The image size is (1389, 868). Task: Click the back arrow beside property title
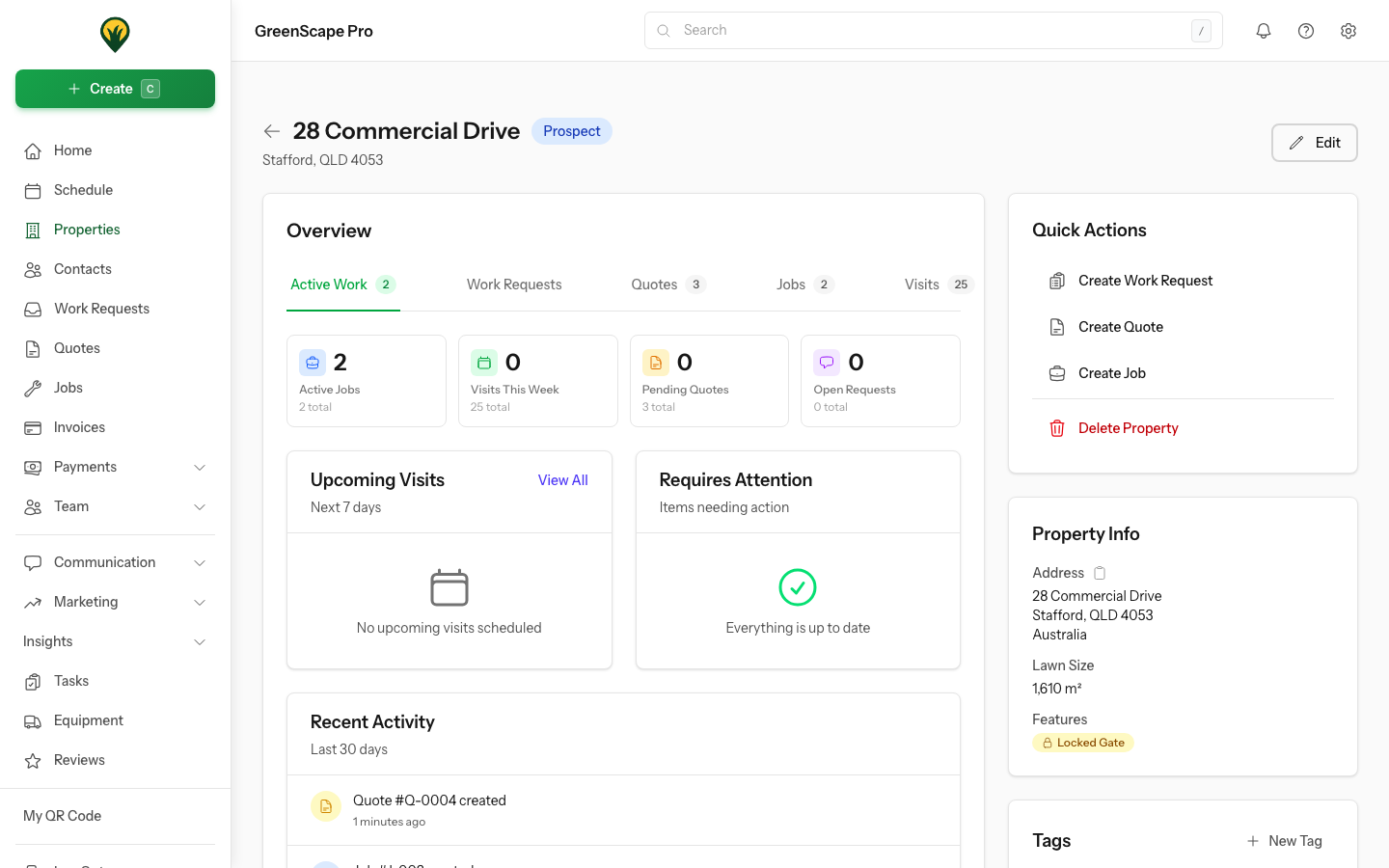(x=272, y=131)
